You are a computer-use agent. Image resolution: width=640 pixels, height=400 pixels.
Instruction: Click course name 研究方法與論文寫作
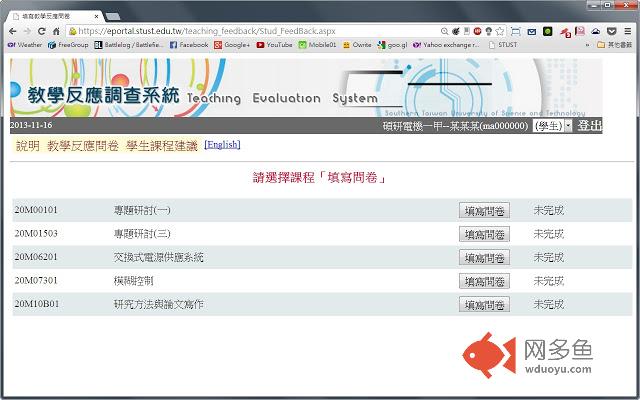pyautogui.click(x=158, y=304)
